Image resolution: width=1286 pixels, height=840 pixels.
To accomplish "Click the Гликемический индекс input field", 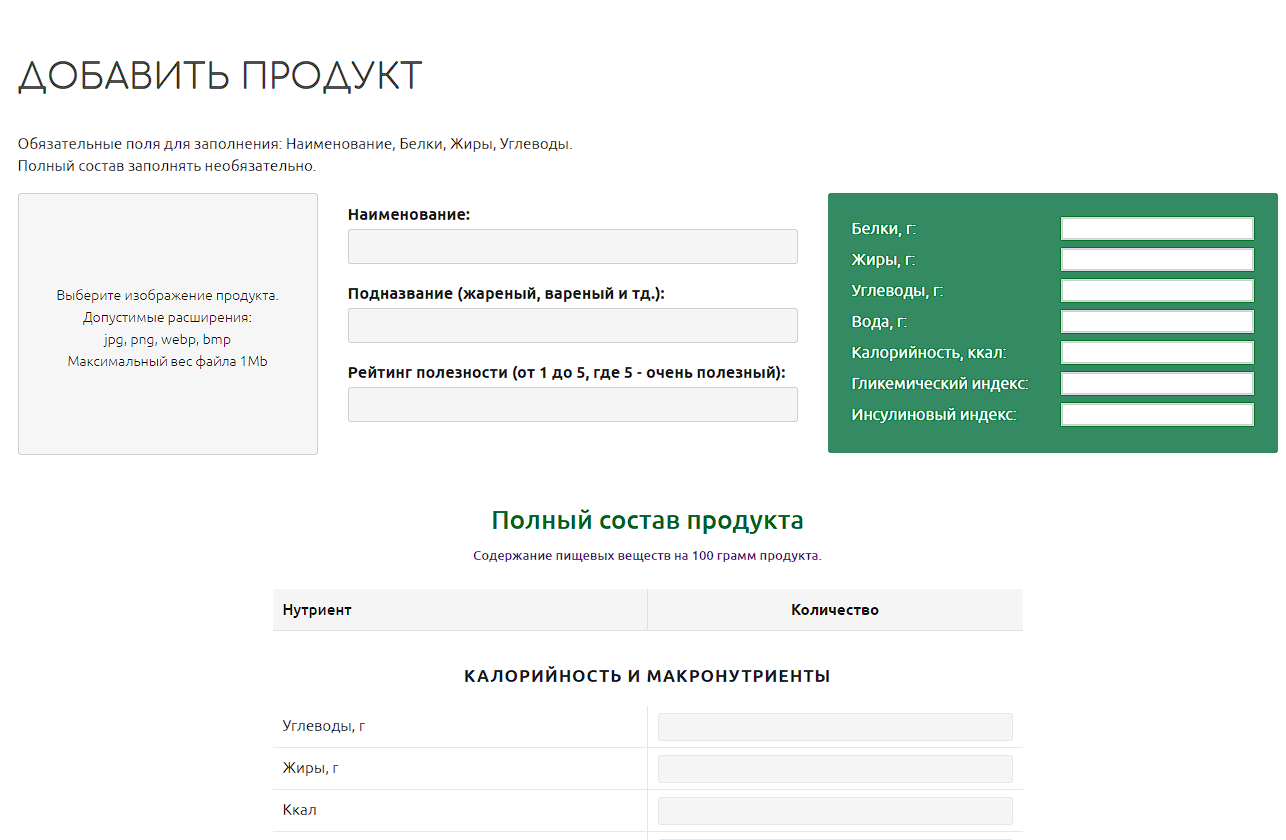I will [x=1156, y=384].
